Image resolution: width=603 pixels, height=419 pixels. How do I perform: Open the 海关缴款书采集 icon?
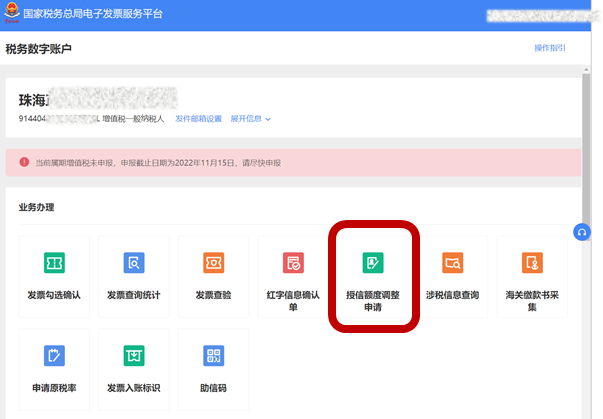point(532,263)
